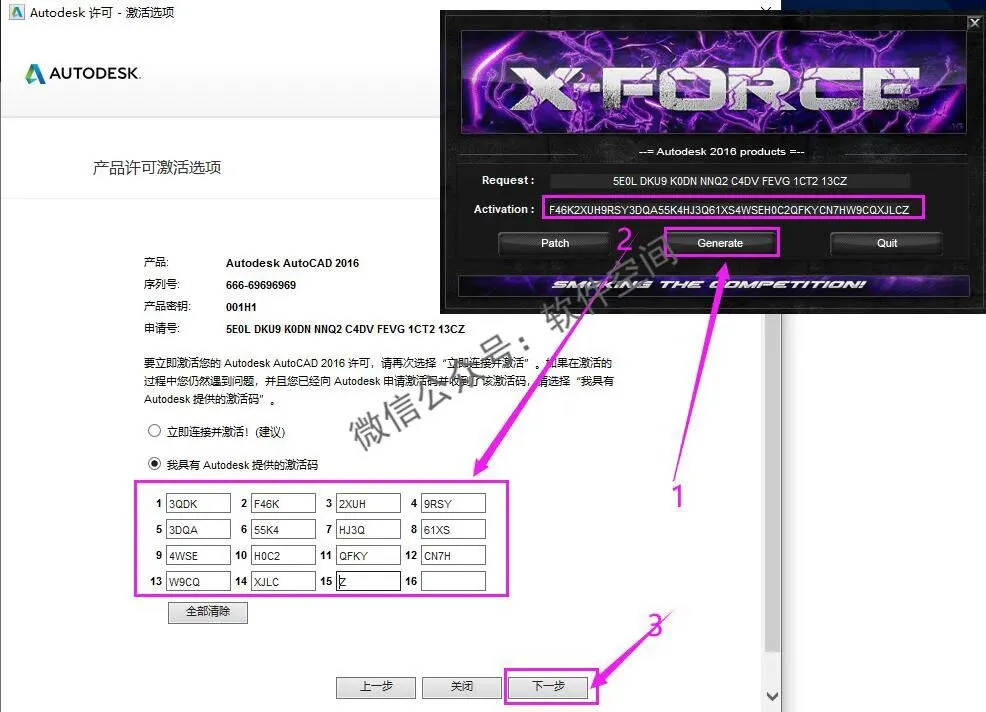Image resolution: width=986 pixels, height=712 pixels.
Task: Click the AUTODESK brand logo in header
Action: [82, 74]
